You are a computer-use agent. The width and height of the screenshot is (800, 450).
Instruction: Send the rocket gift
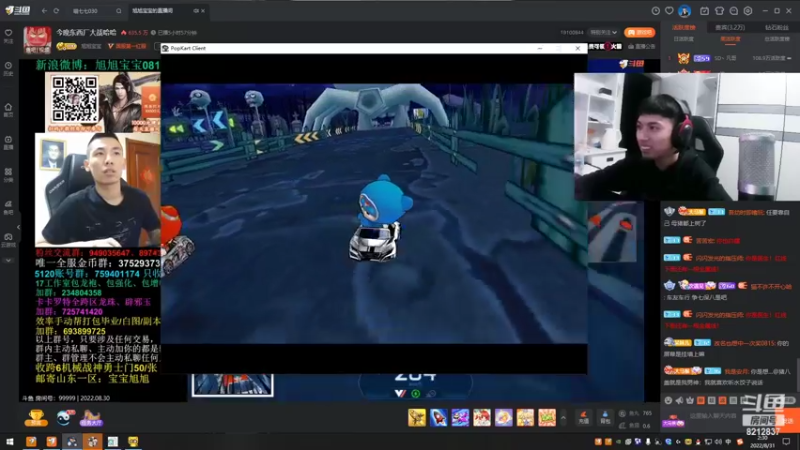438,417
